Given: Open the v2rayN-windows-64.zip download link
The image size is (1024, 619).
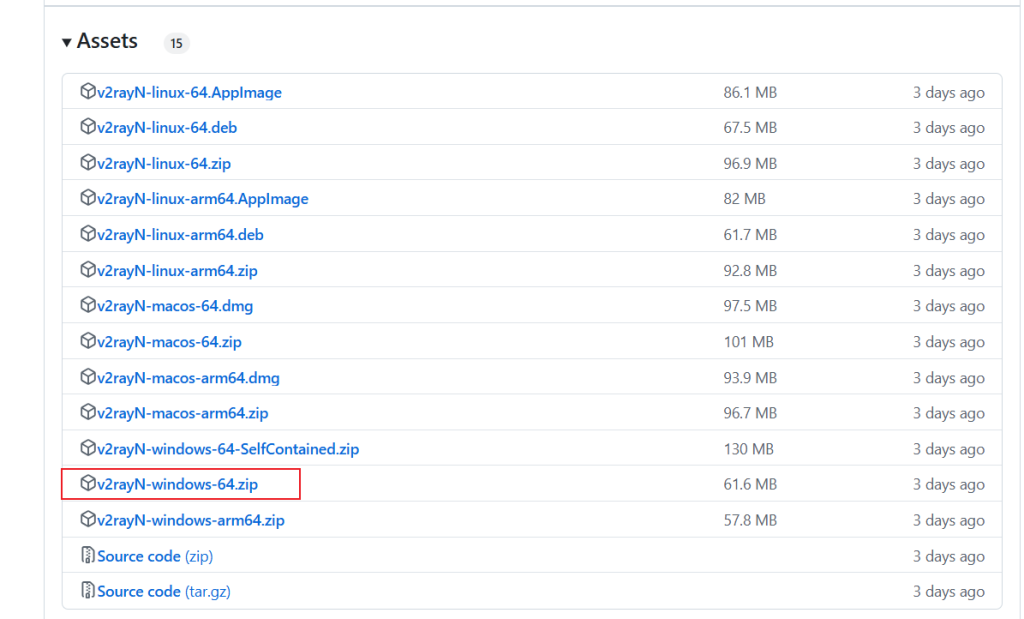Looking at the screenshot, I should [x=177, y=484].
